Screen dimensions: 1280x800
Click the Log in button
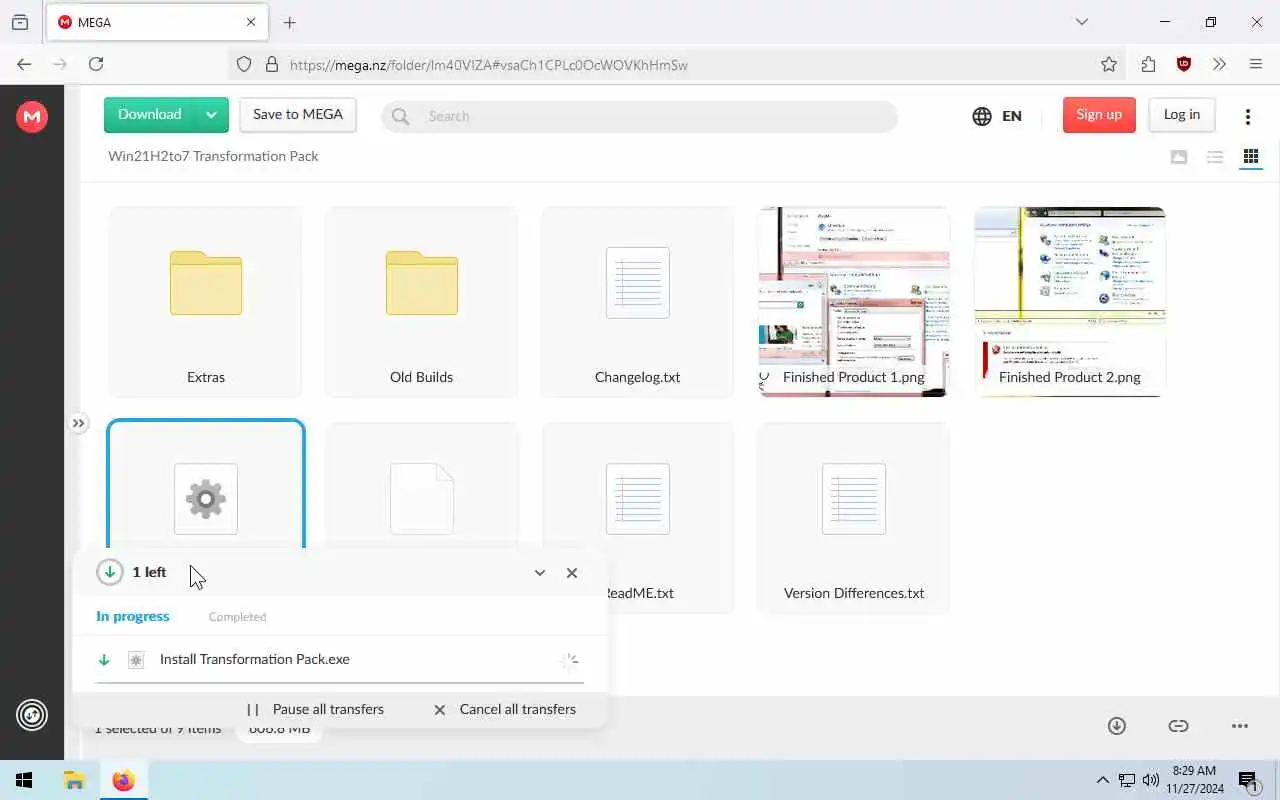[x=1181, y=115]
